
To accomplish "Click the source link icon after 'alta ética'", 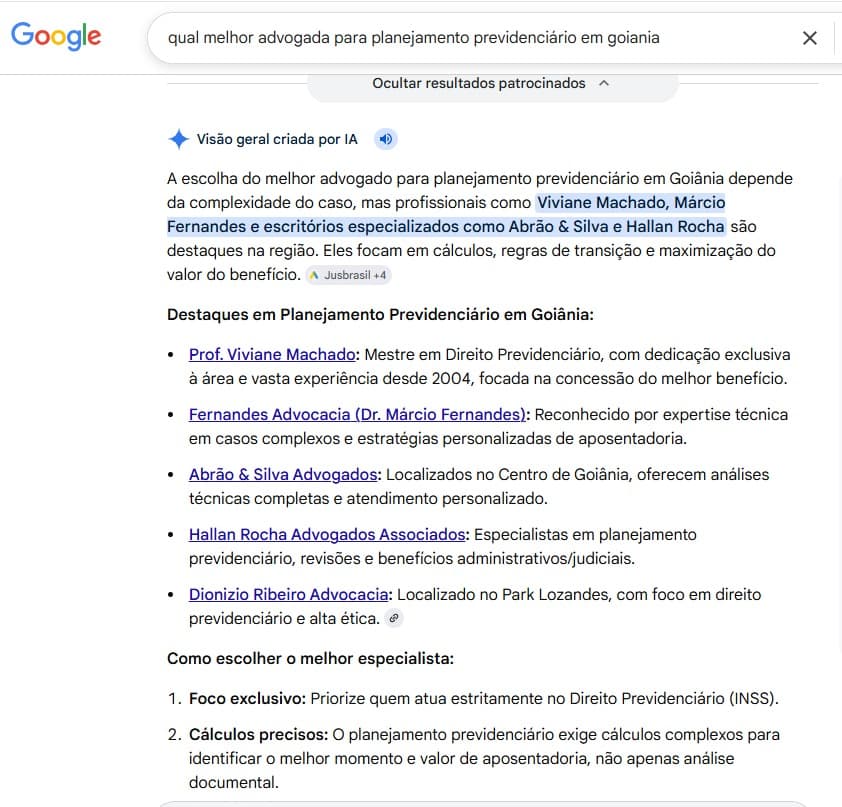I will (394, 619).
